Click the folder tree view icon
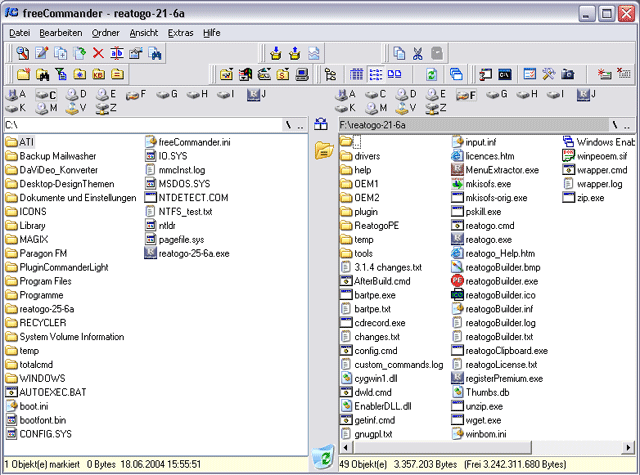Viewport: 640px width, 475px height. (x=330, y=75)
